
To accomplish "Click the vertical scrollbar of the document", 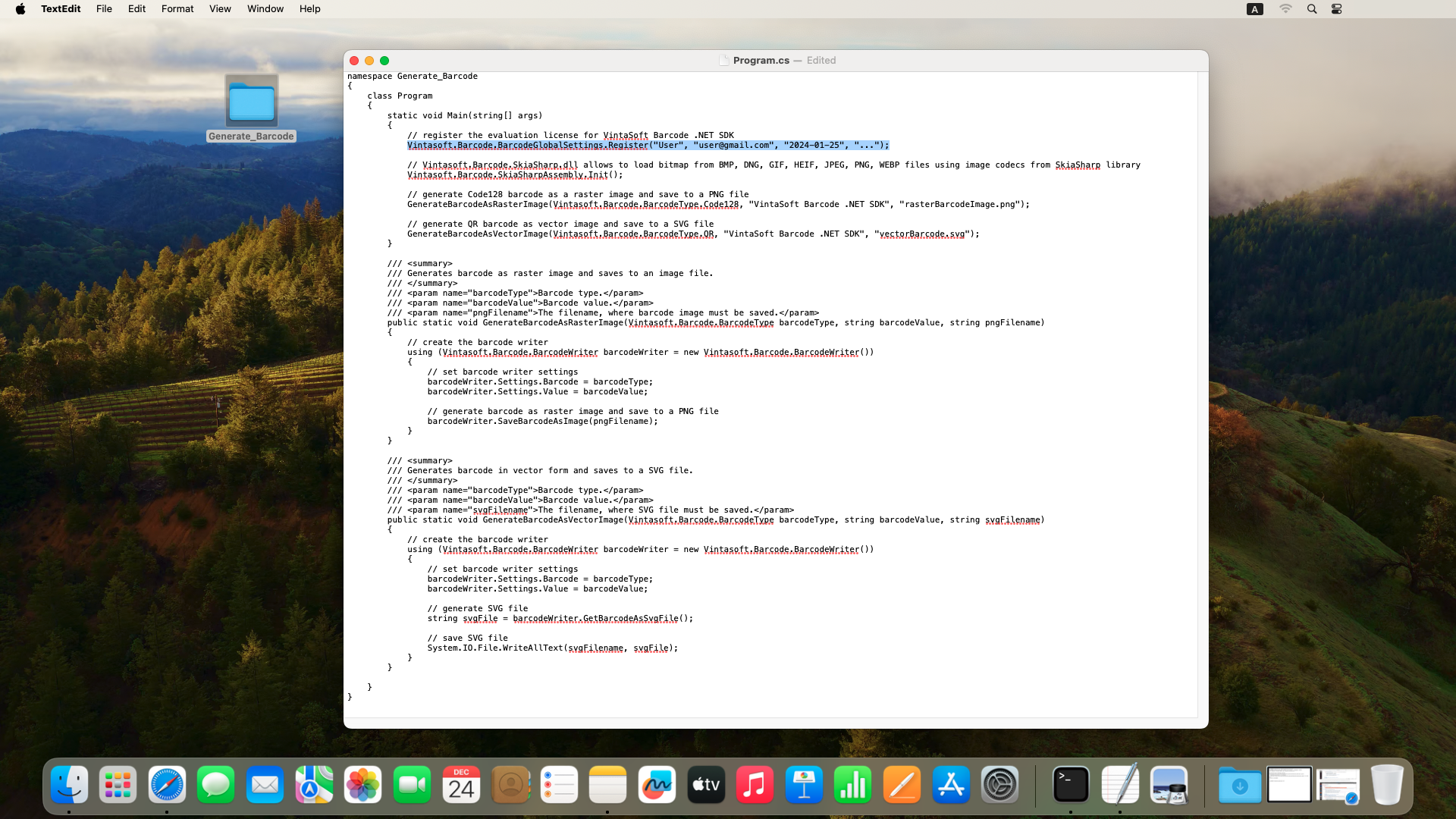I will click(1203, 394).
